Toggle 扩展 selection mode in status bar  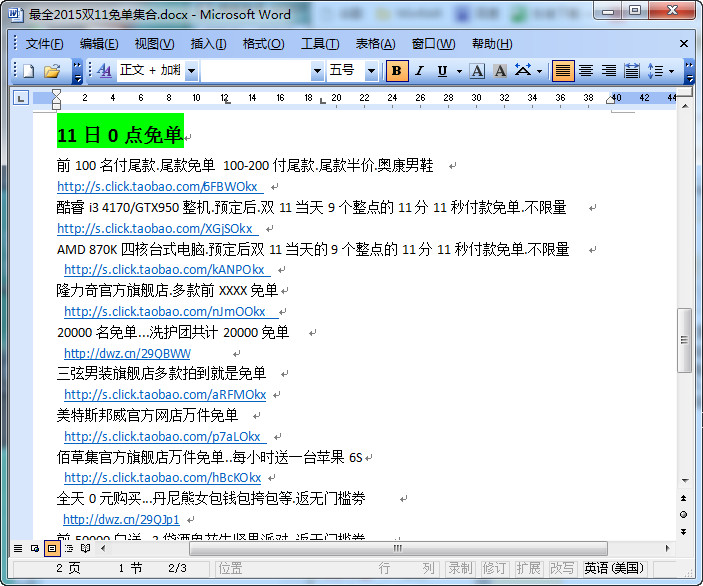528,569
